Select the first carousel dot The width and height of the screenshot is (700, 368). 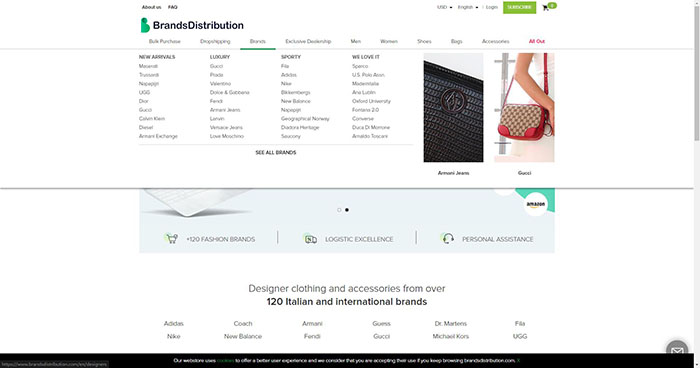coord(339,210)
